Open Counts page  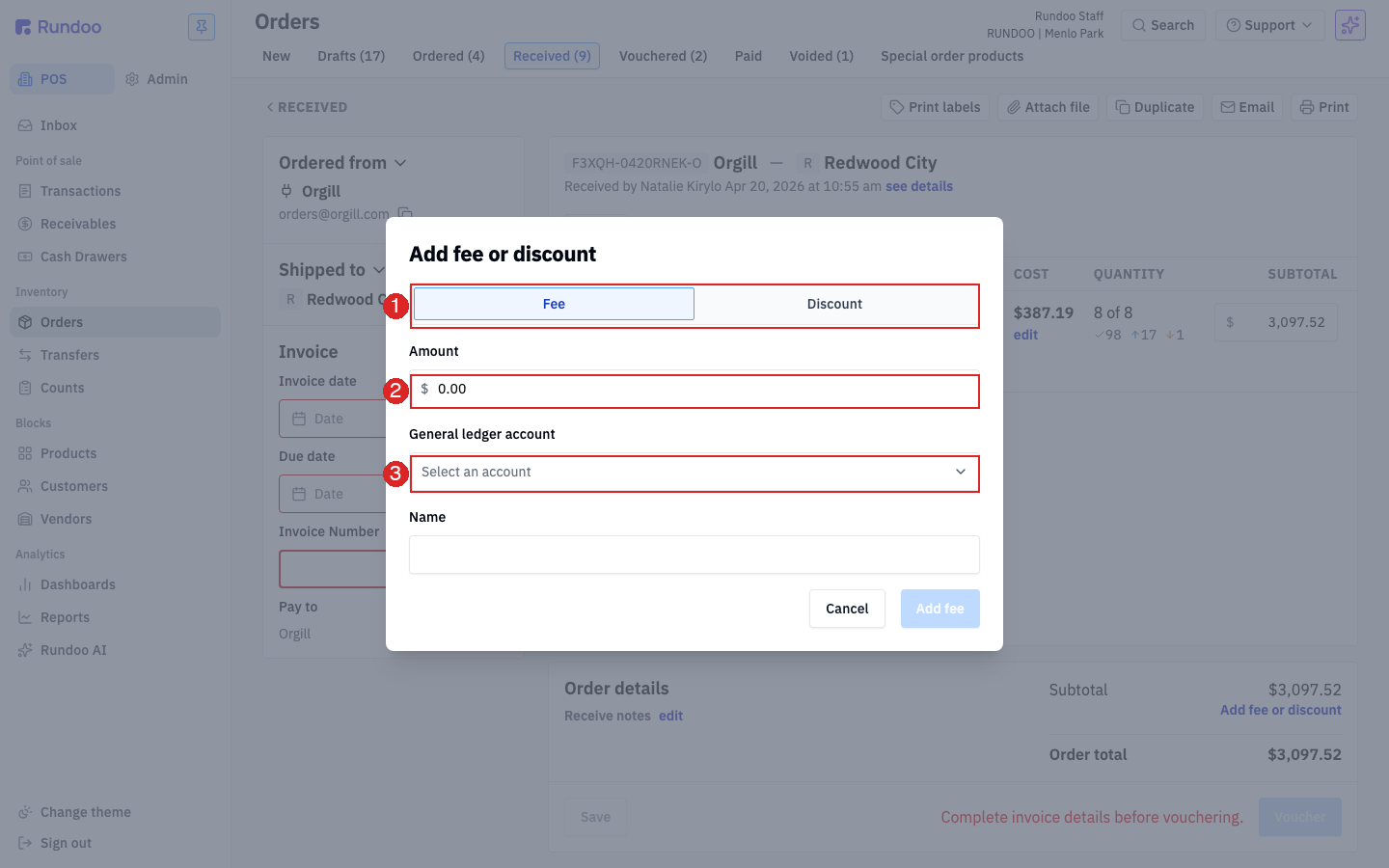pos(115,388)
